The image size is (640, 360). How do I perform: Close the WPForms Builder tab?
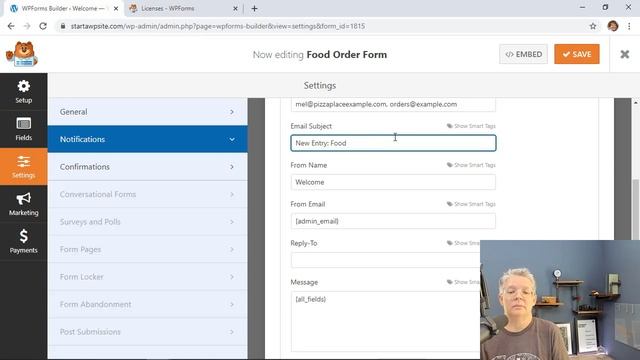116,8
